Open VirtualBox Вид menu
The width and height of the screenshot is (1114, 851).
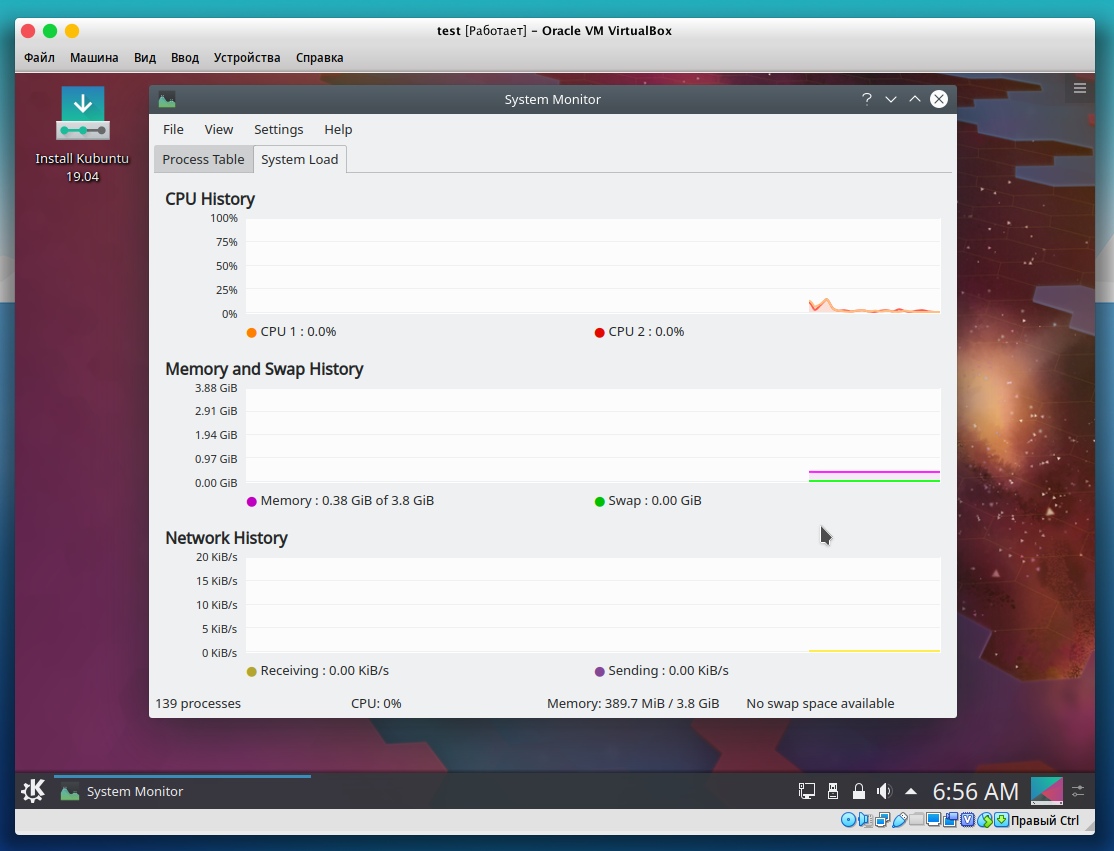tap(145, 58)
